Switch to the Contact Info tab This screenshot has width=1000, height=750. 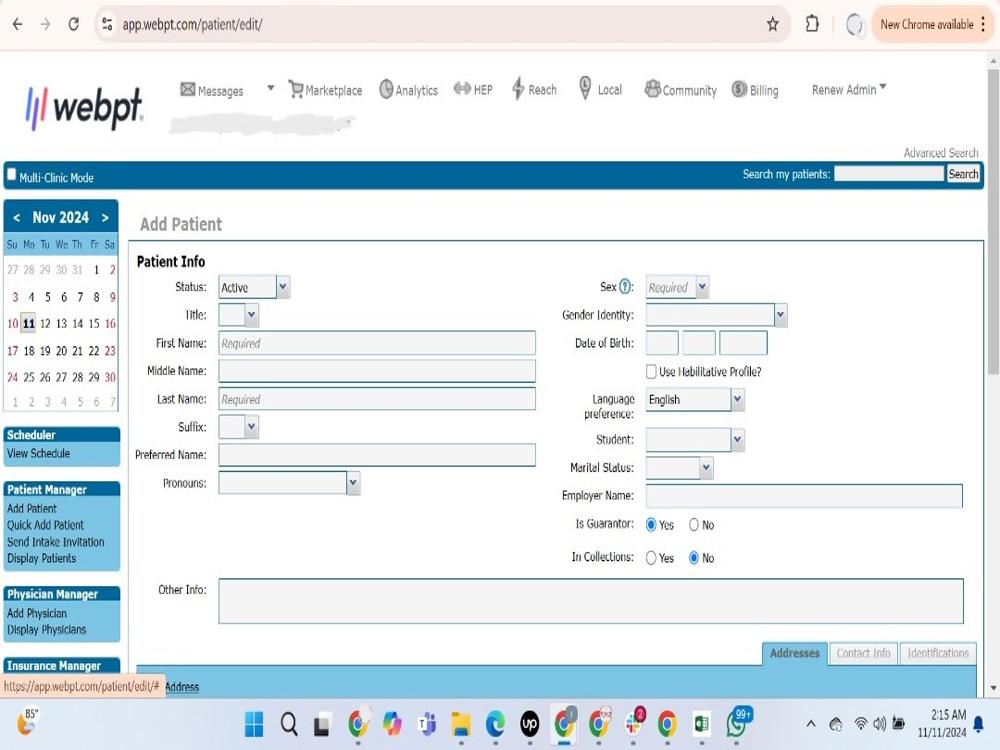[x=864, y=653]
